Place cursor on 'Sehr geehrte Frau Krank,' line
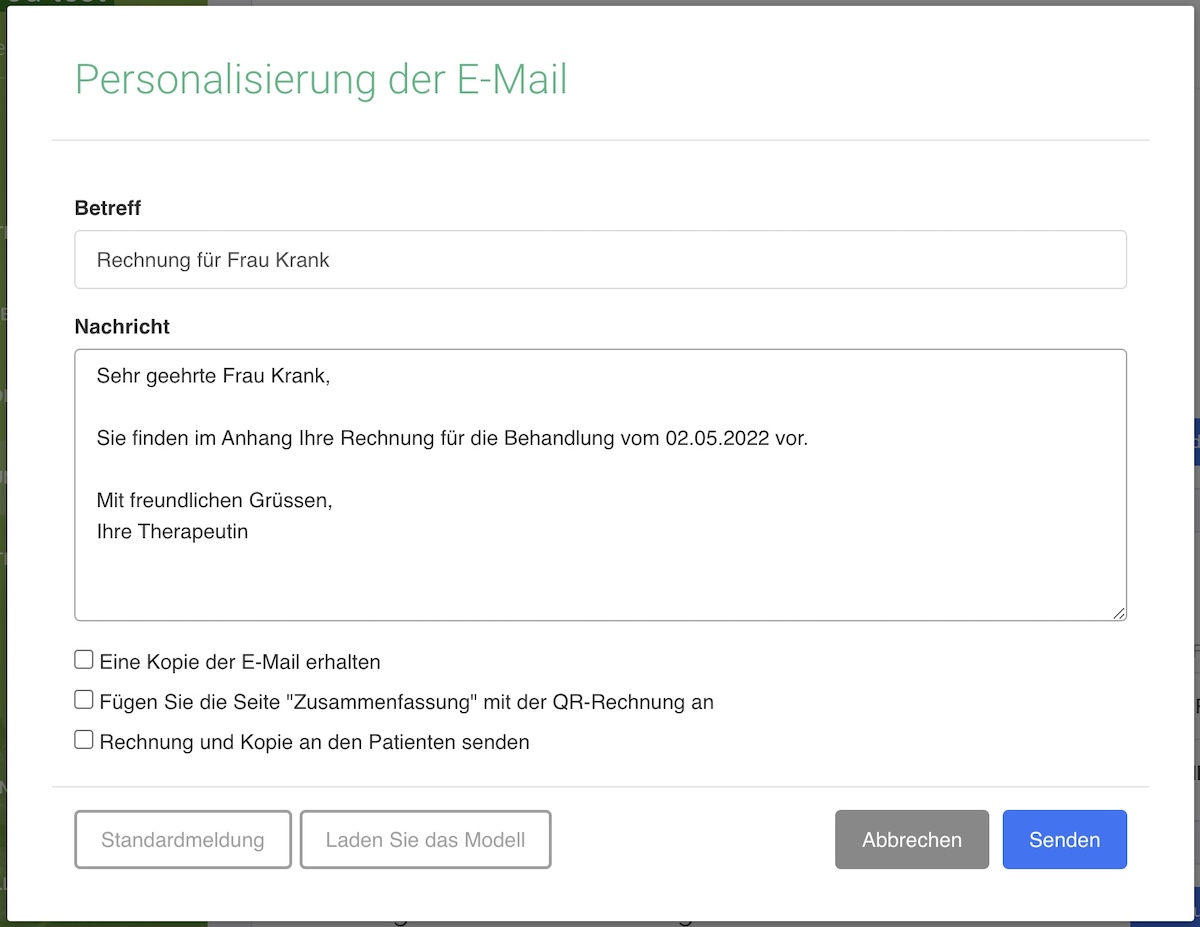The image size is (1200, 927). [x=213, y=376]
